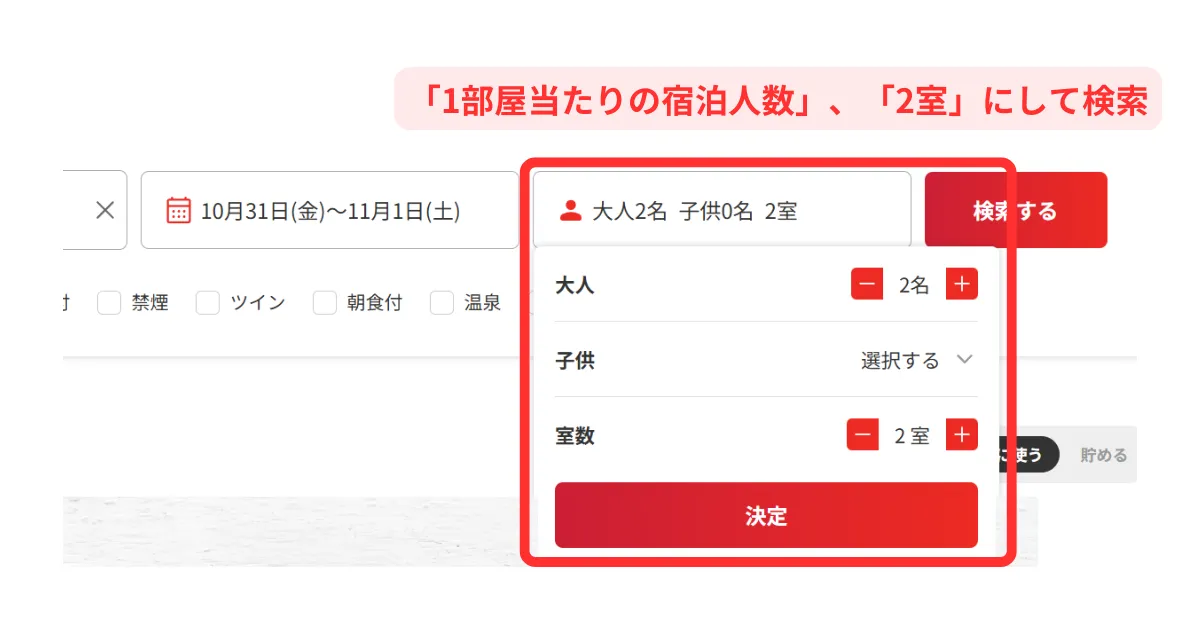Increase adult count with plus button
The height and width of the screenshot is (630, 1200).
click(962, 285)
